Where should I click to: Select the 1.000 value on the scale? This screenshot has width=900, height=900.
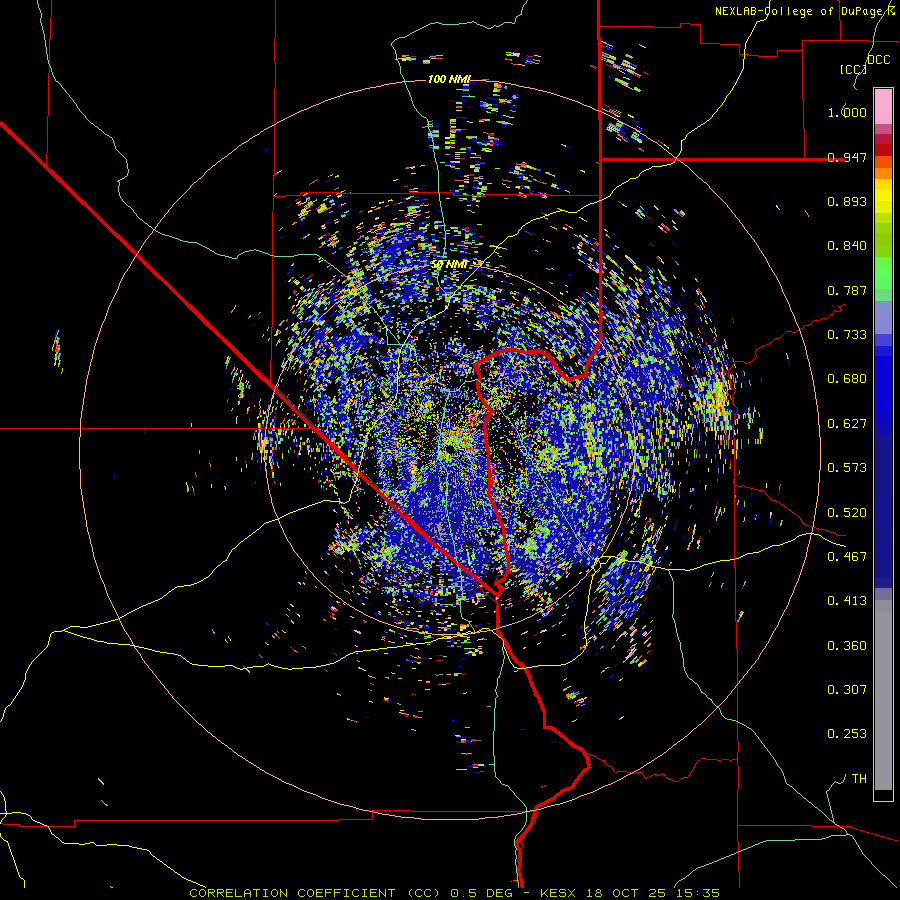tap(847, 112)
